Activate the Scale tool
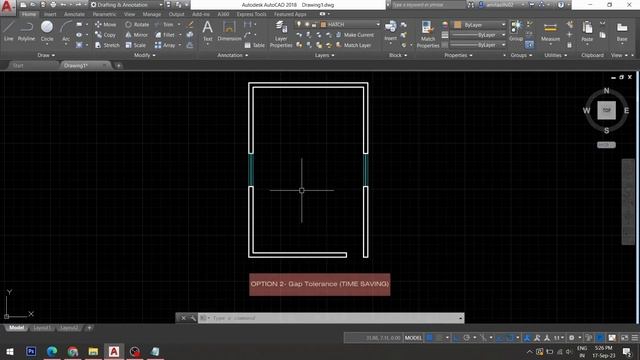Screen dimensions: 640x360 coord(136,45)
